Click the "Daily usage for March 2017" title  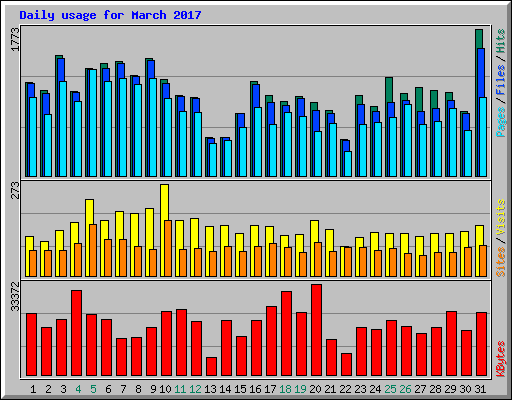pos(110,15)
